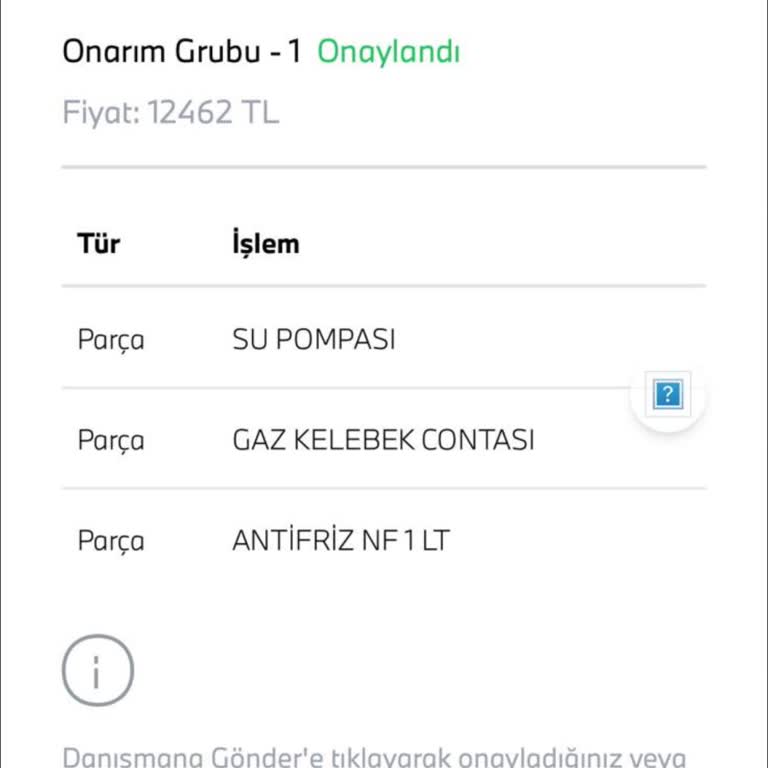Select the SU POMPASI item

coord(313,339)
